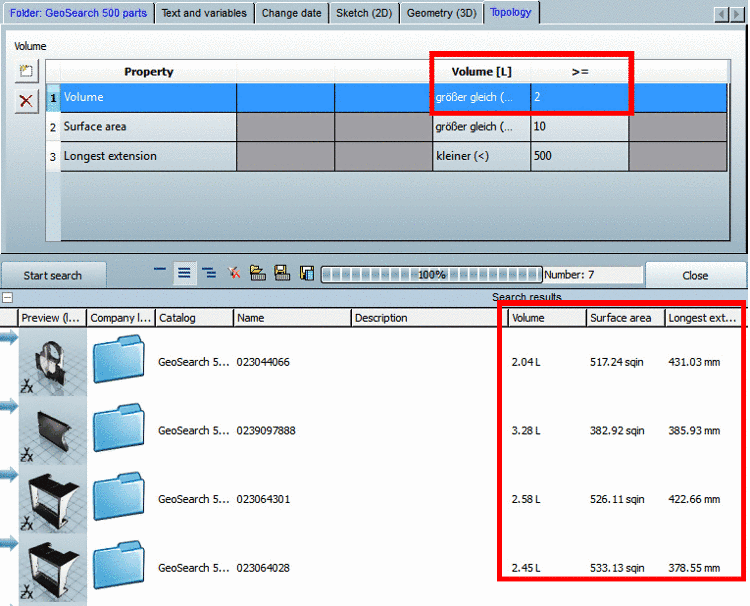Viewport: 750px width, 606px height.
Task: Switch to the Geometry (3D) tab
Action: coord(441,13)
